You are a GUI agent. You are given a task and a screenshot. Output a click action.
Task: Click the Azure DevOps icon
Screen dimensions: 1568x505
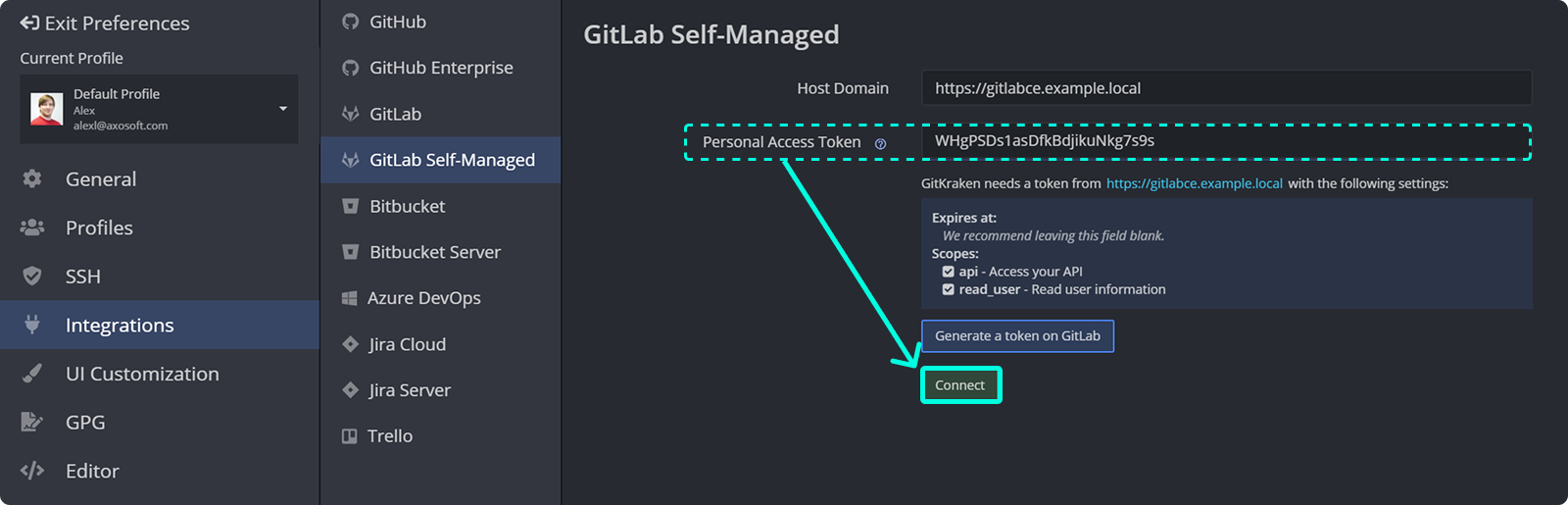349,298
